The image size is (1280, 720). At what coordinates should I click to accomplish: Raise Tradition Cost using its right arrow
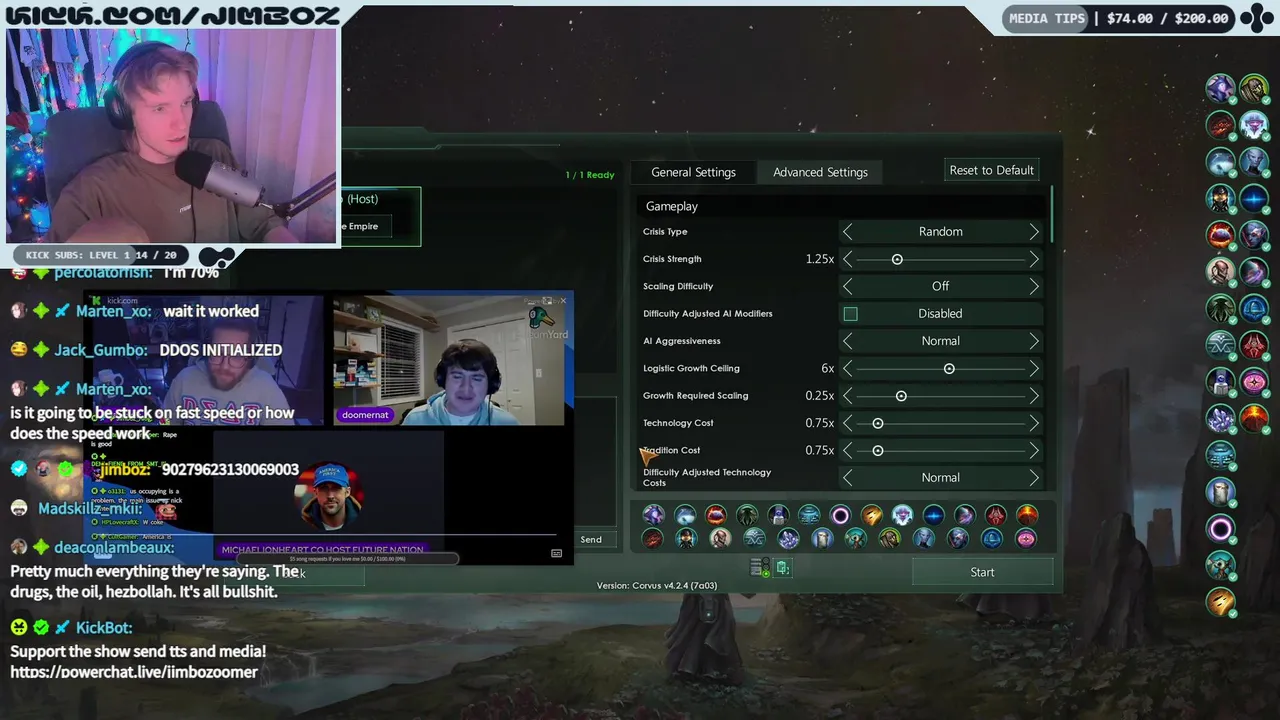(1034, 451)
